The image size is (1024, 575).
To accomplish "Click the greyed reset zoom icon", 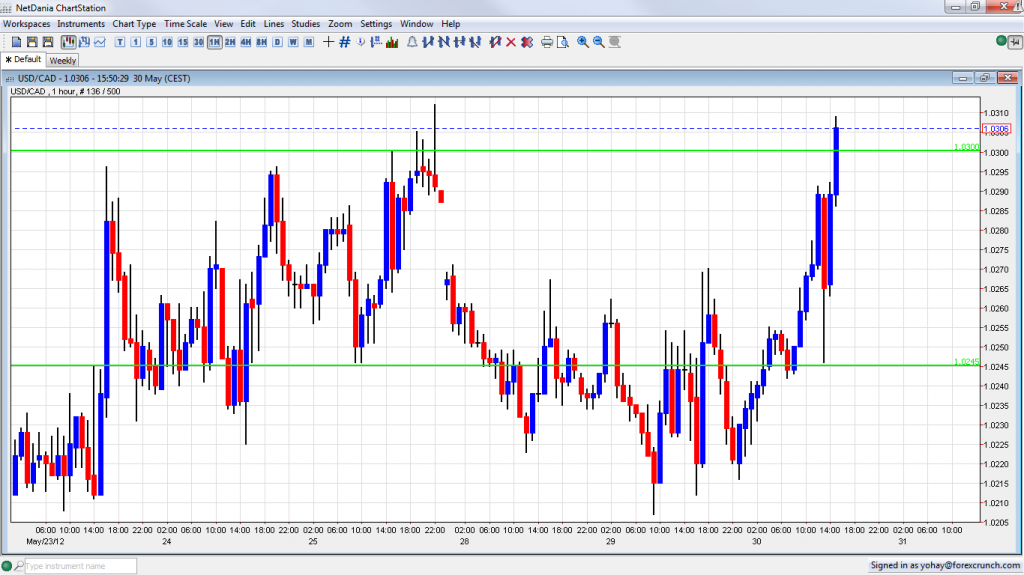I will 615,42.
